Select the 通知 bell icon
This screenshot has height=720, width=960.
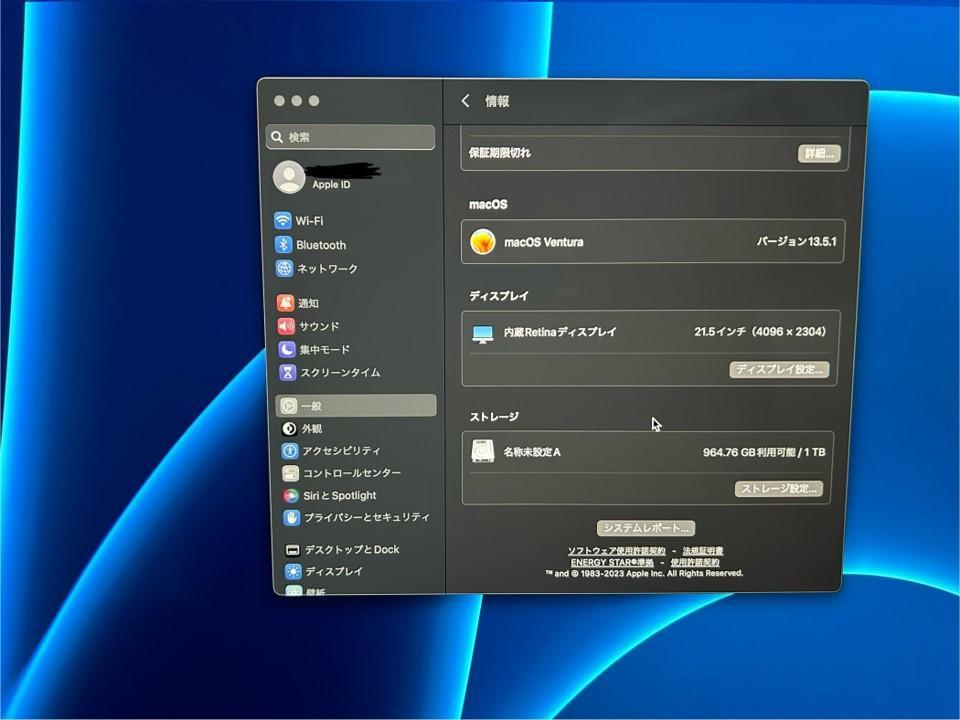(x=285, y=302)
